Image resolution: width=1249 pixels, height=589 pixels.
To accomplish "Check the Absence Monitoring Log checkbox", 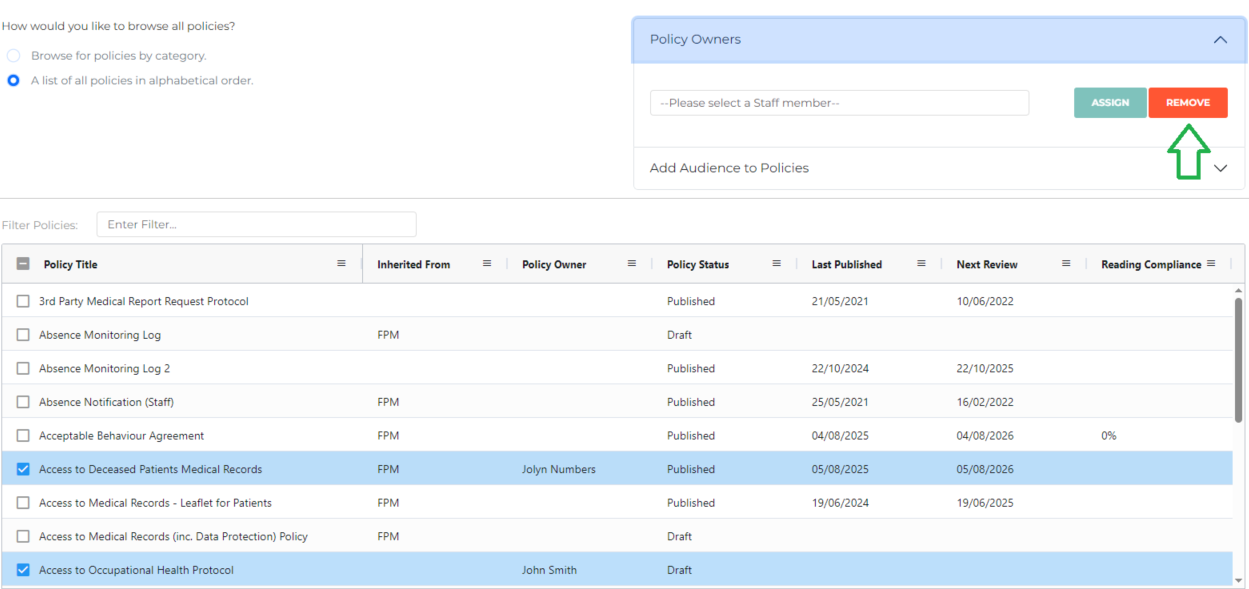I will (23, 335).
